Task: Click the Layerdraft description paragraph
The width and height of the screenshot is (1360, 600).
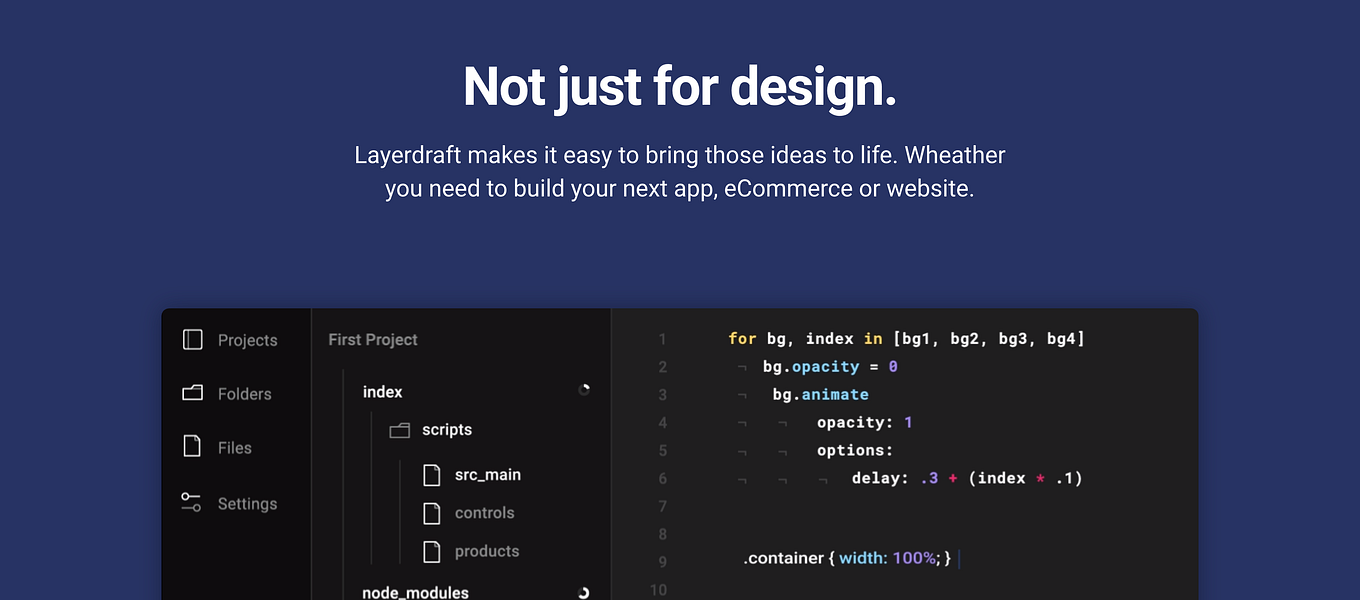Action: (x=680, y=172)
